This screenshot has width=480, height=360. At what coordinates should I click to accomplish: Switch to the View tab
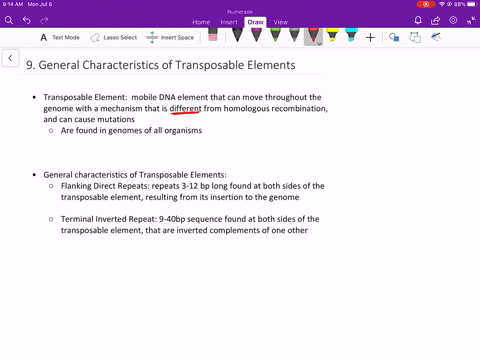(x=280, y=22)
